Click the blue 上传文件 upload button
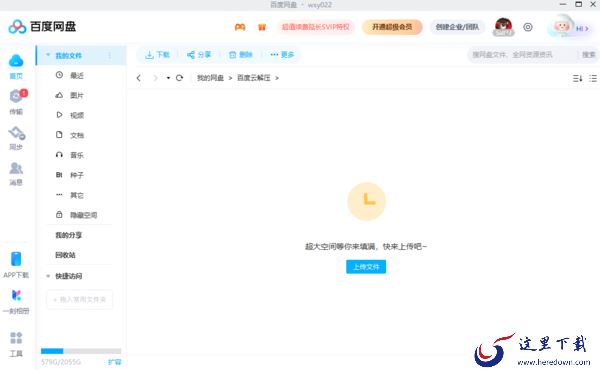This screenshot has height=370, width=600. pyautogui.click(x=366, y=267)
